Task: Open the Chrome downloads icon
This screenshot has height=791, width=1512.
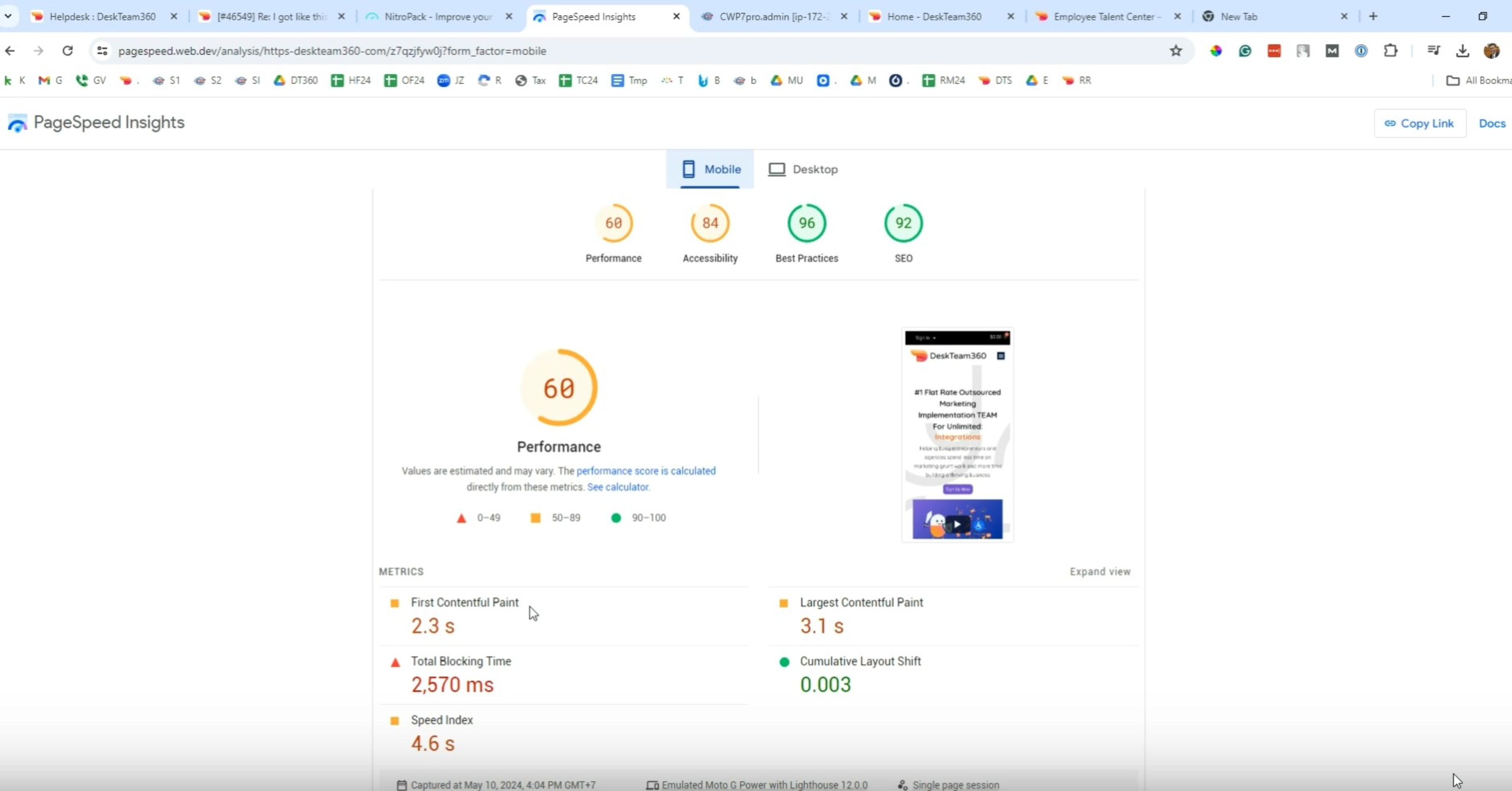Action: click(1462, 51)
